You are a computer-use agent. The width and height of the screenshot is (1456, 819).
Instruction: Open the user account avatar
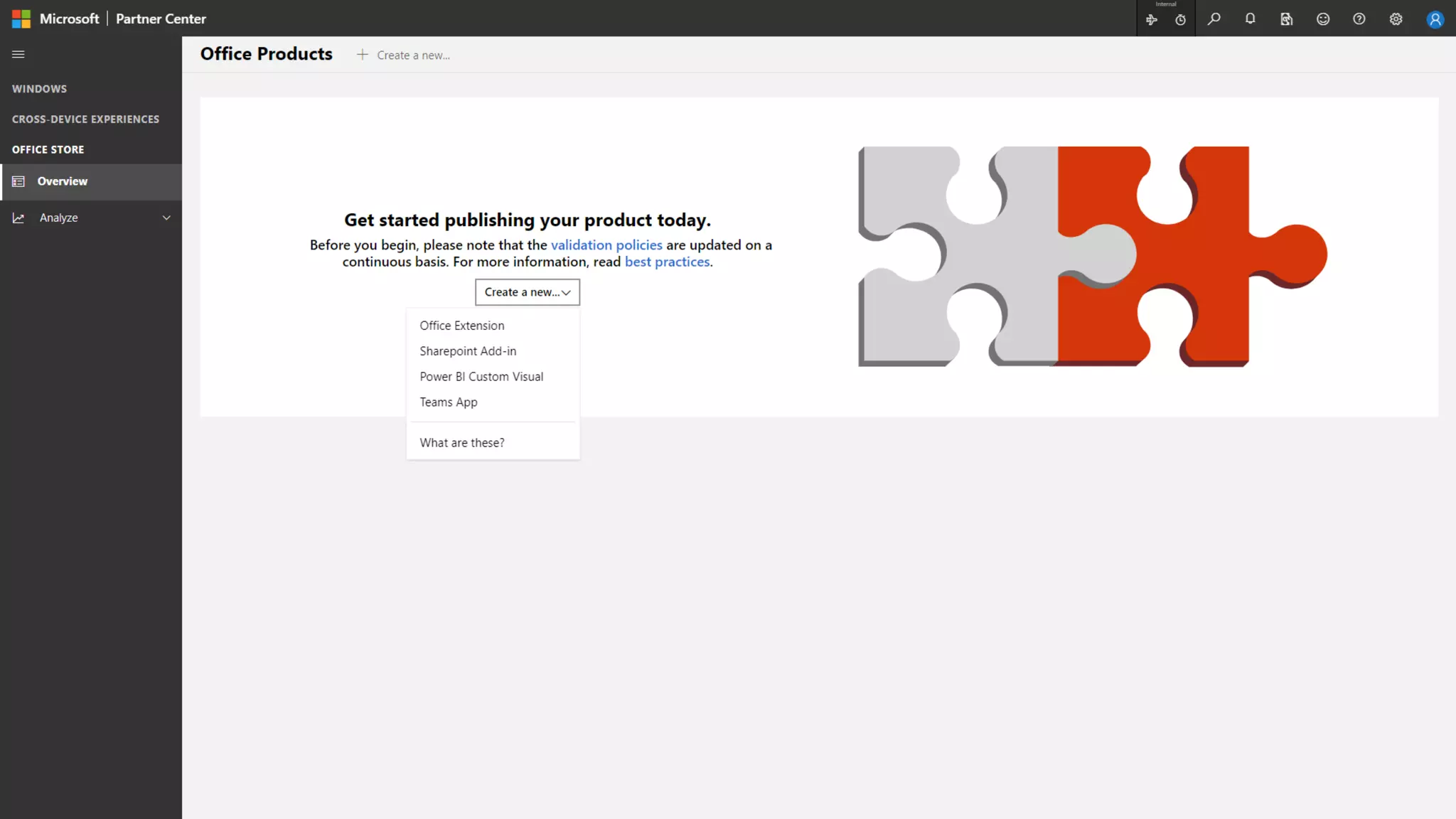click(x=1435, y=19)
